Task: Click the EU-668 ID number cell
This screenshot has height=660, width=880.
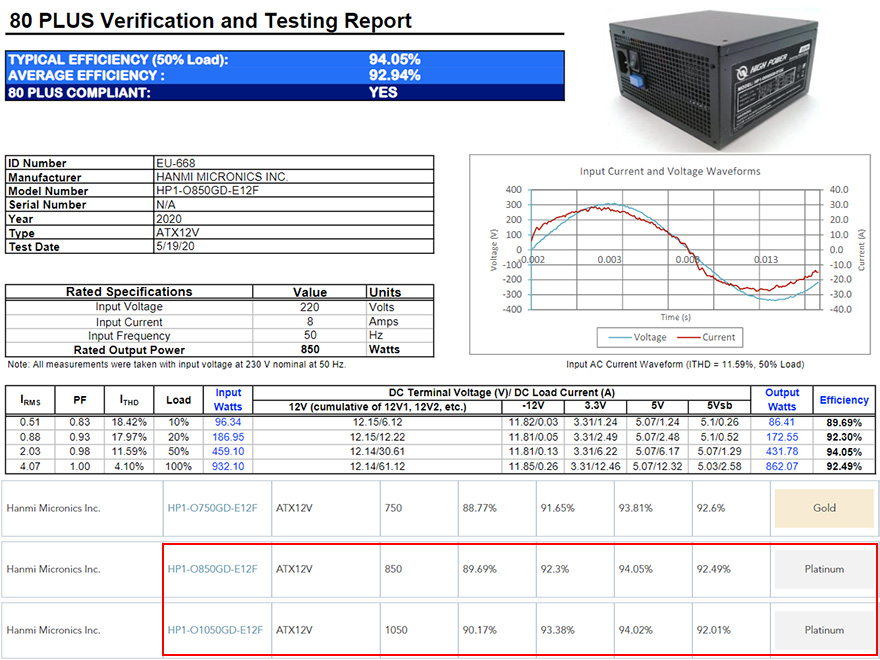Action: pos(294,163)
